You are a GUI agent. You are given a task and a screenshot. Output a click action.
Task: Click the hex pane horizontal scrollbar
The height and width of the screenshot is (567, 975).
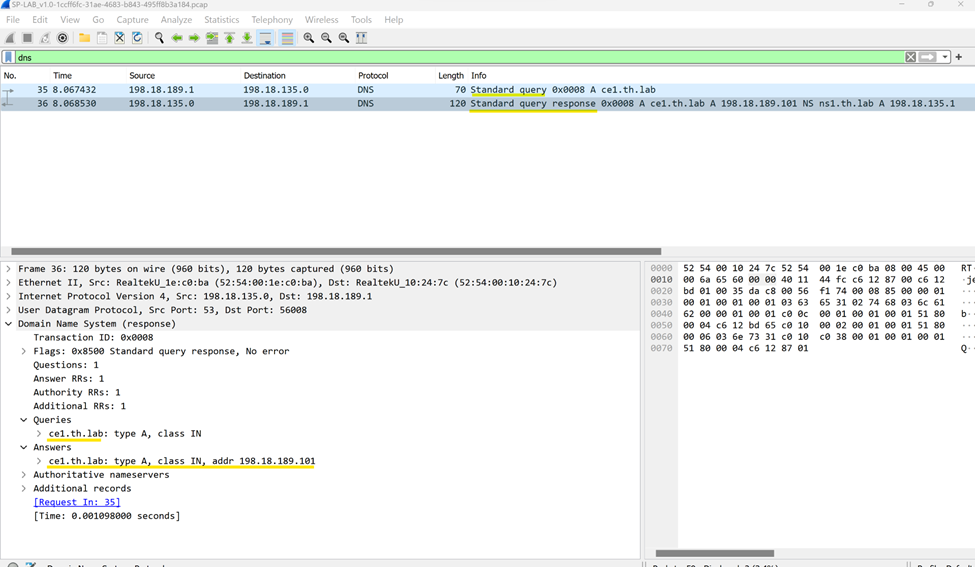(714, 553)
